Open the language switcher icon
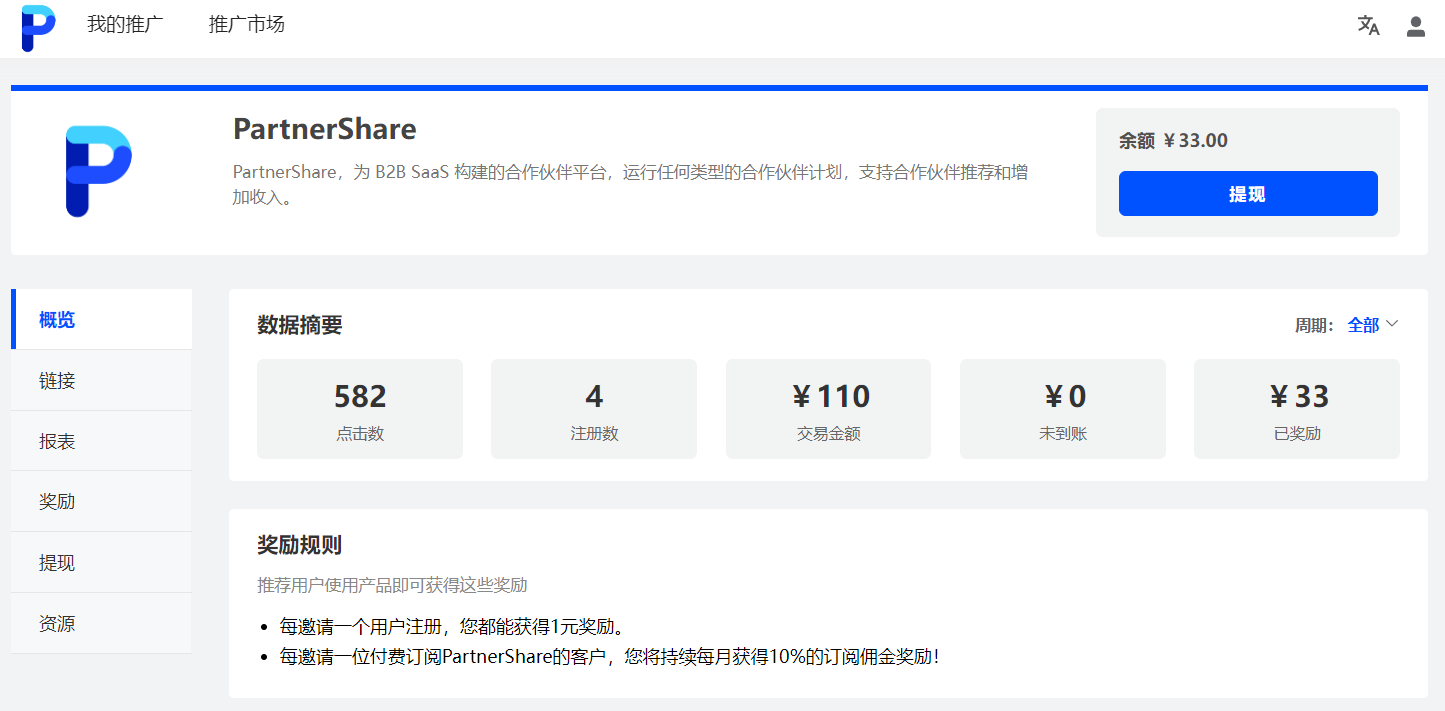This screenshot has width=1445, height=711. click(x=1368, y=26)
